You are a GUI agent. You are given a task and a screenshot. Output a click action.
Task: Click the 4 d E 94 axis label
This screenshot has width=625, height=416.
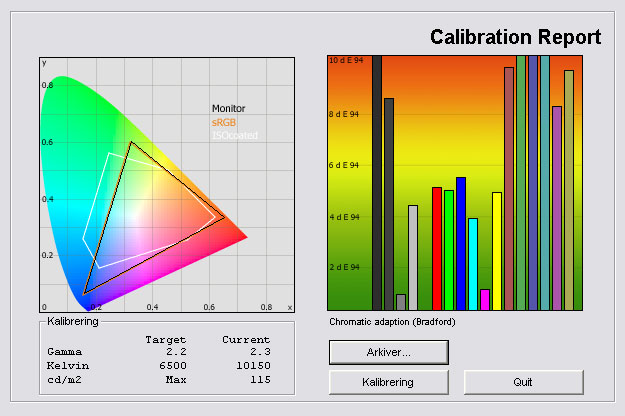click(x=344, y=217)
